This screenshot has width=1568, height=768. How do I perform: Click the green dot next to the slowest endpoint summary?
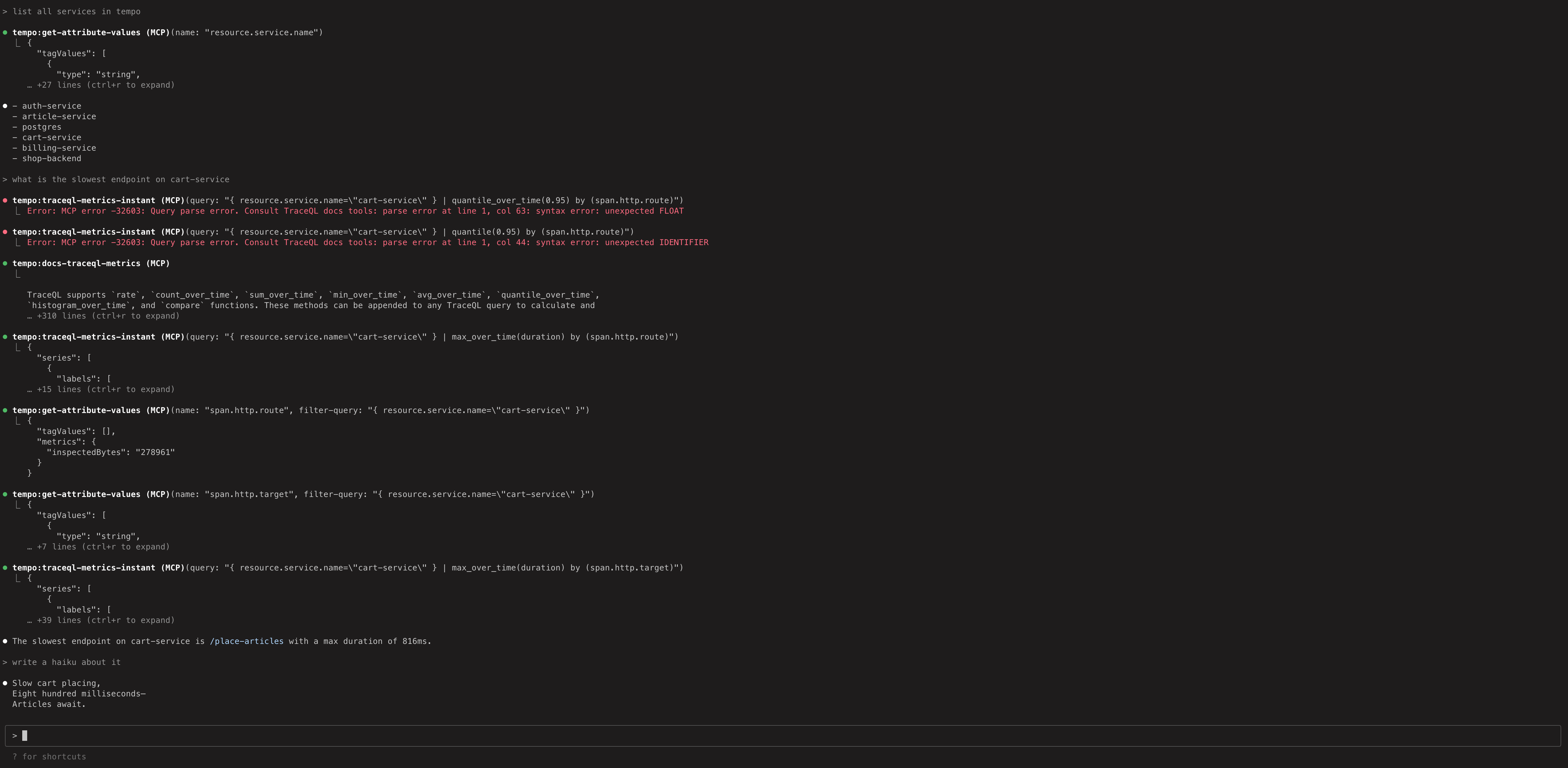6,641
